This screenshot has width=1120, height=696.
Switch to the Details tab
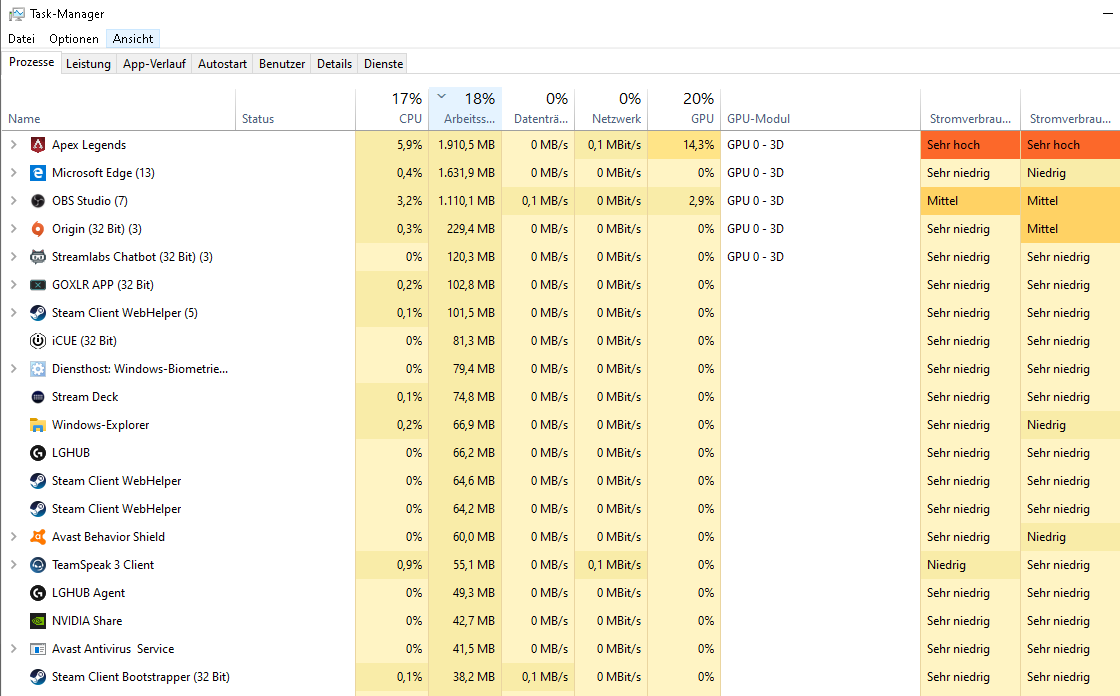[x=334, y=64]
